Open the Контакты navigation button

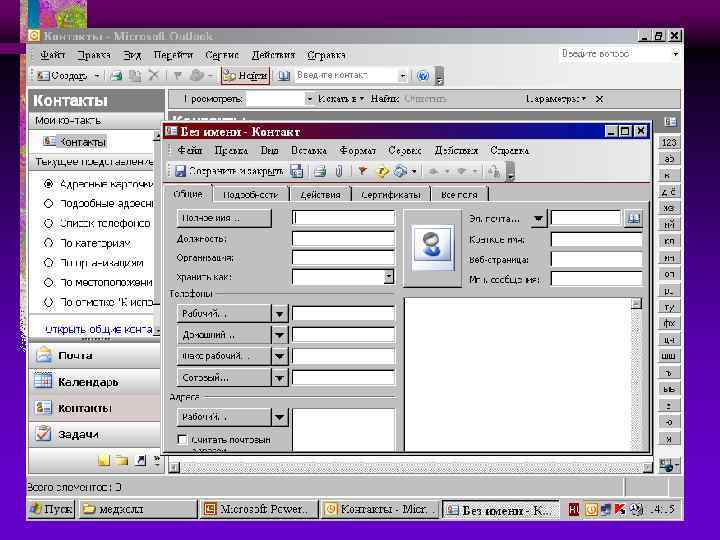95,408
